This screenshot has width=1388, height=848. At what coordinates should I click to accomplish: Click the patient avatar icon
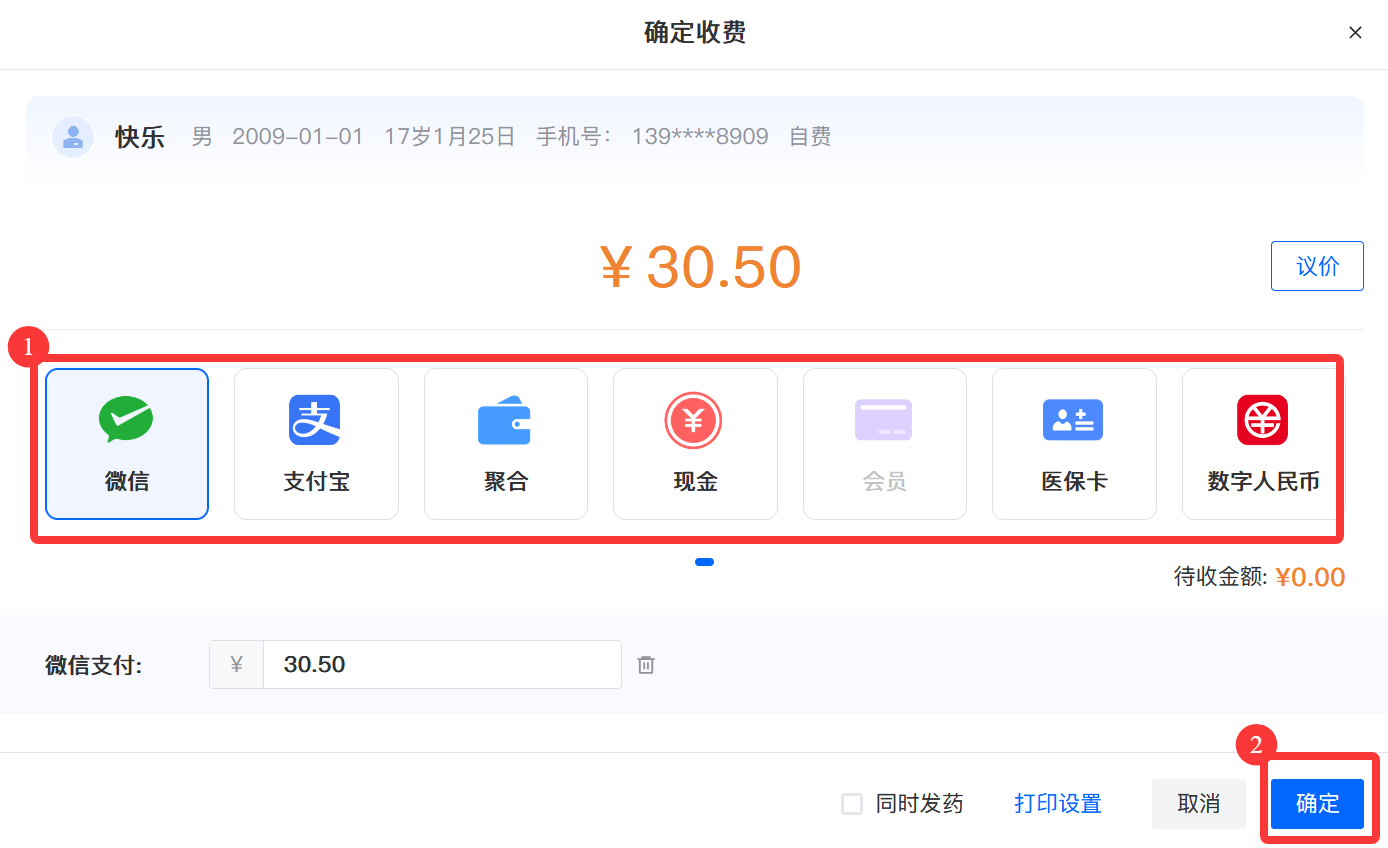click(73, 137)
